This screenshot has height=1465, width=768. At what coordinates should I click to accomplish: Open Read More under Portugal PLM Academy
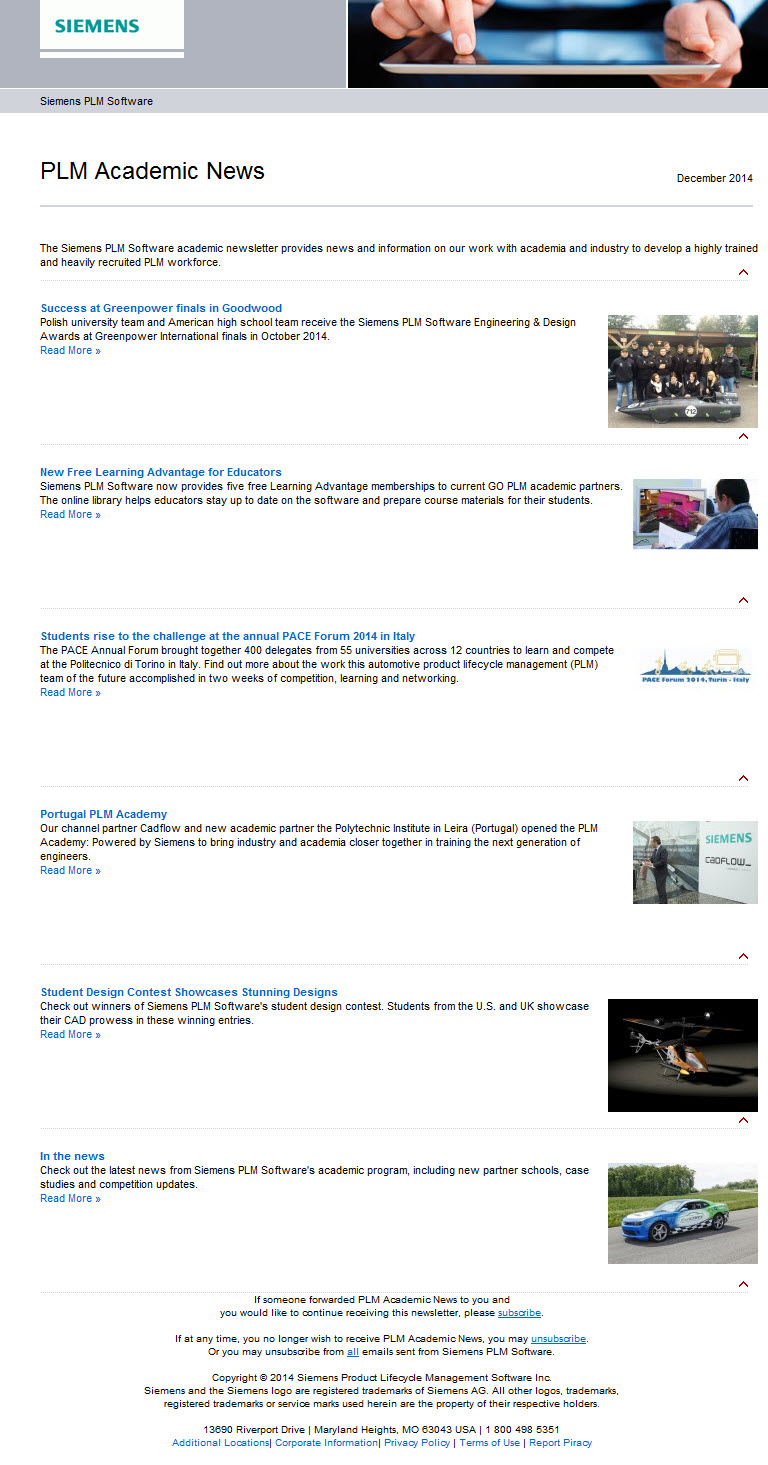70,870
